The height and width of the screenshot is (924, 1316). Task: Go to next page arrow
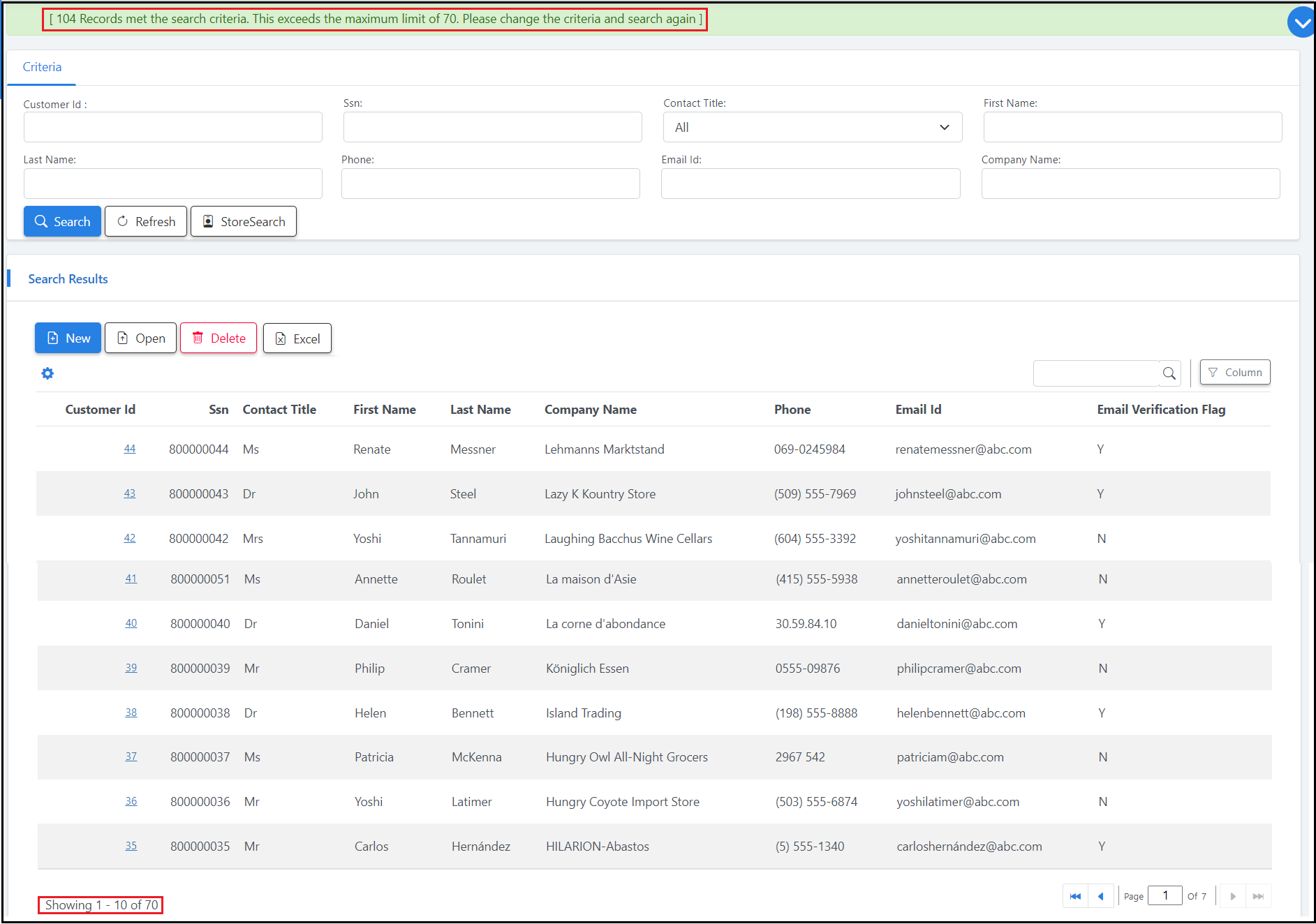pos(1233,896)
